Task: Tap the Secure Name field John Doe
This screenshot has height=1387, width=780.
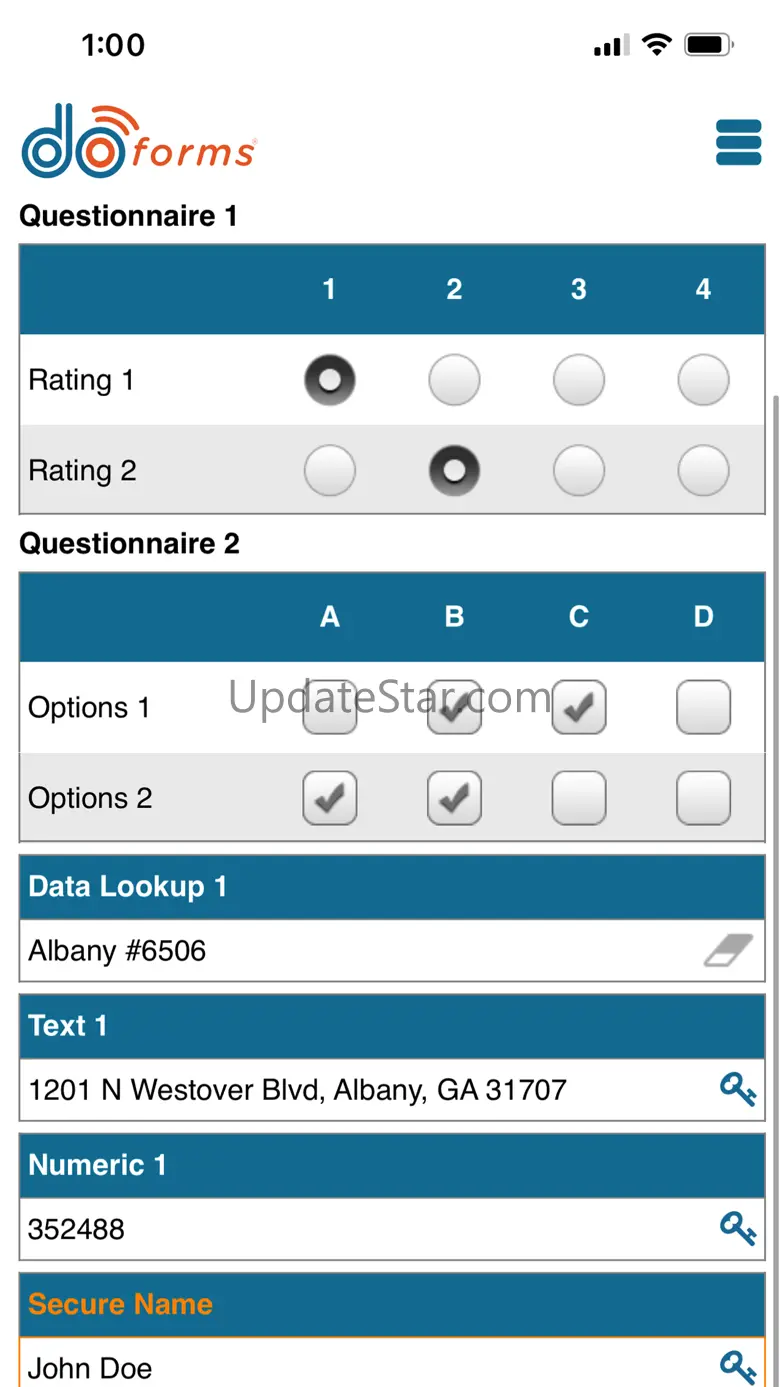Action: coord(350,1366)
